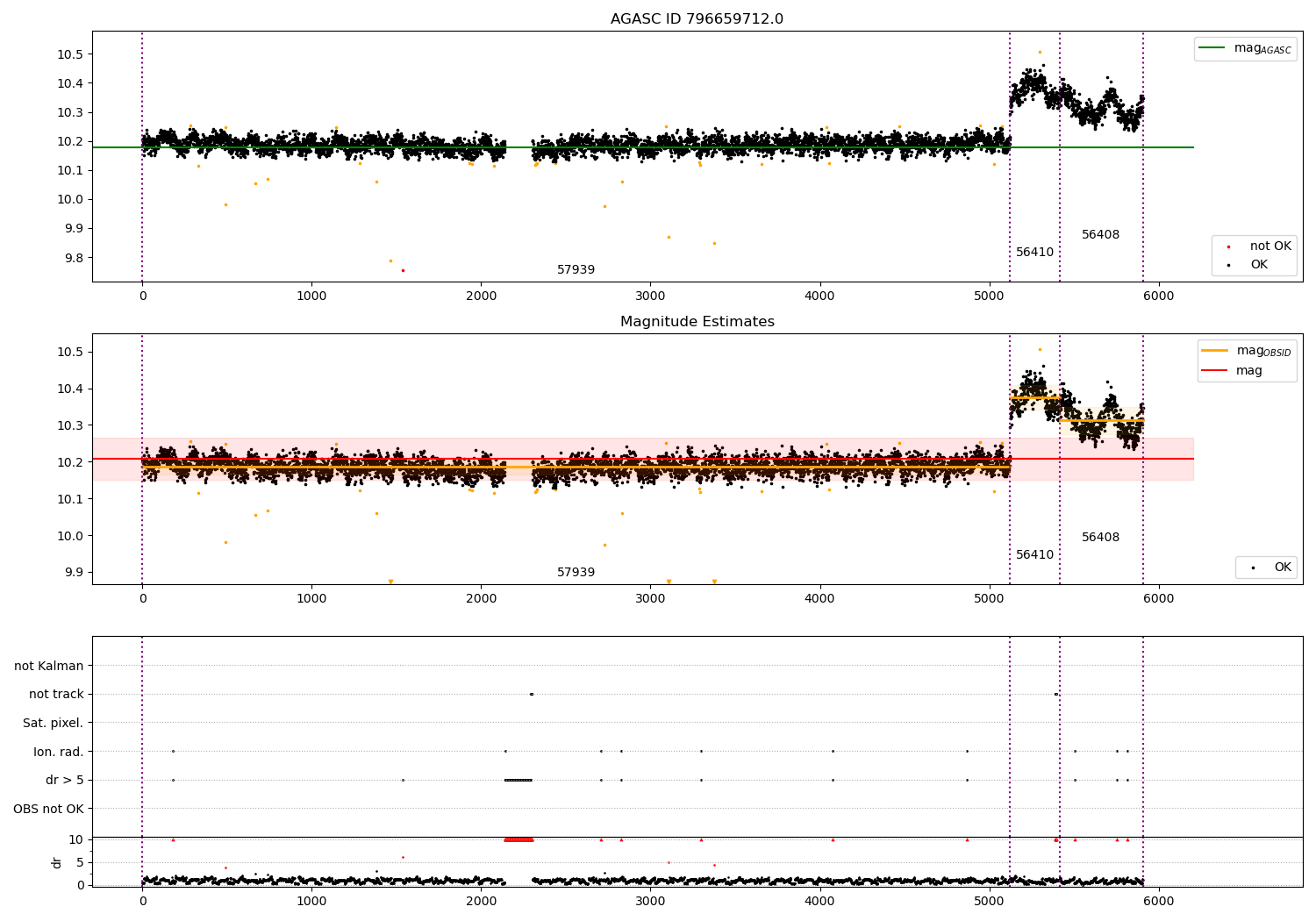Image resolution: width=1316 pixels, height=921 pixels.
Task: Click the not track axis label
Action: [56, 694]
